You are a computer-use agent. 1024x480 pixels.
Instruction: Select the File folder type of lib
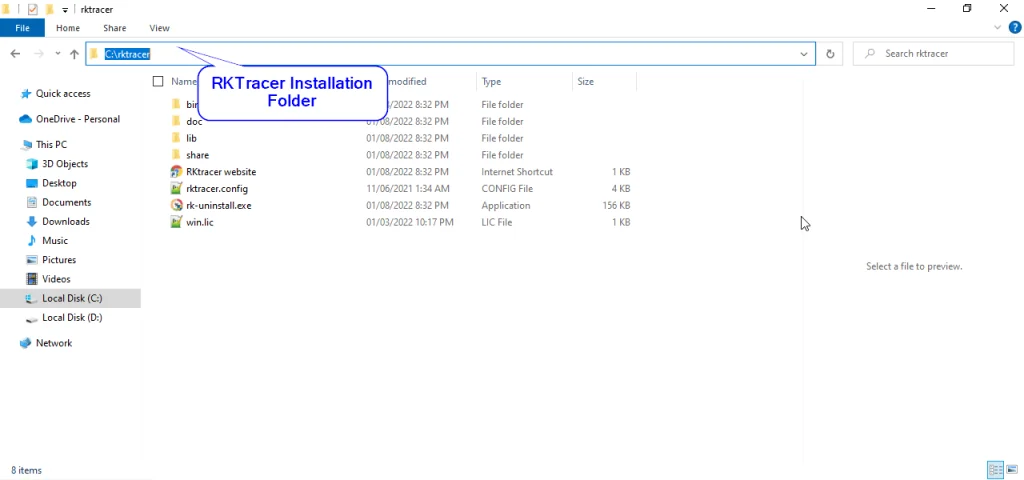click(x=502, y=138)
